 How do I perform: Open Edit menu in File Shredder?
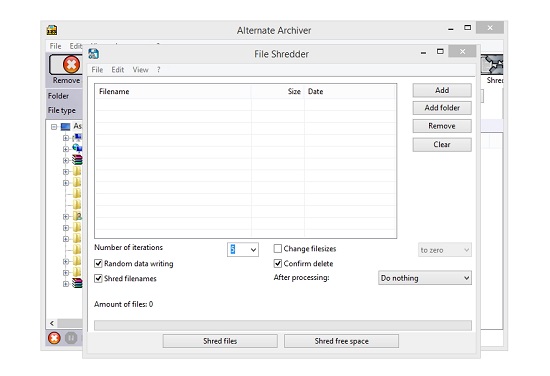coord(118,70)
